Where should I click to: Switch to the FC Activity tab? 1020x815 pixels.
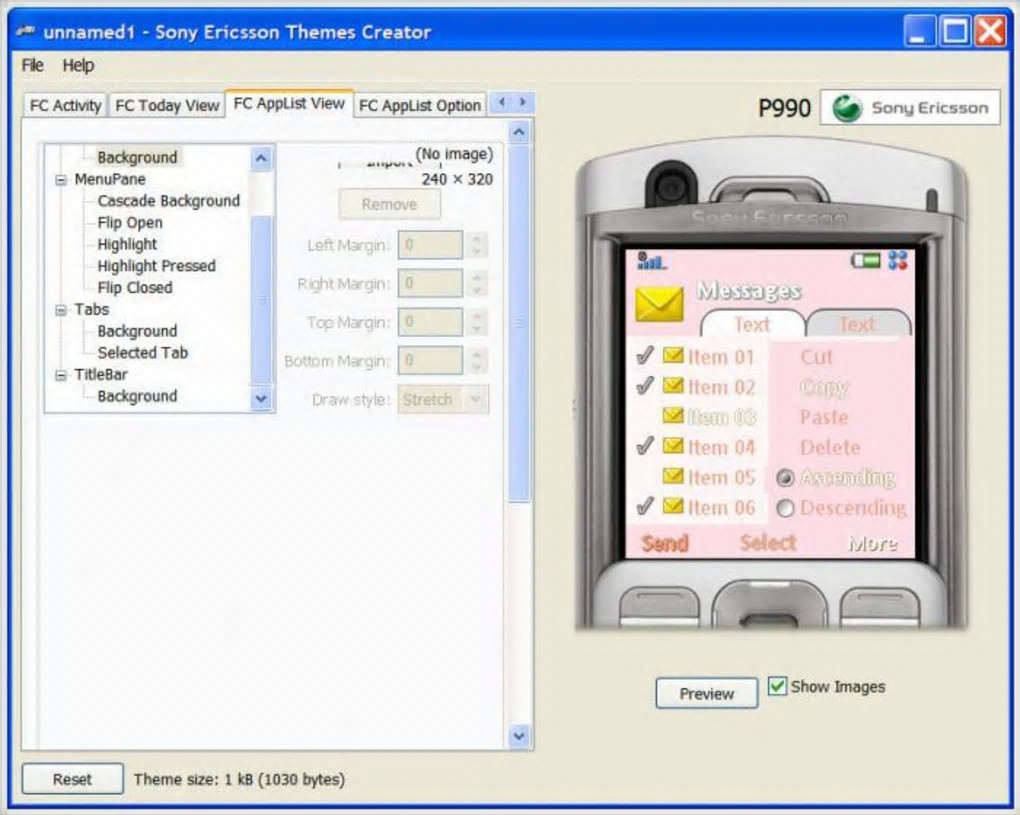click(66, 105)
